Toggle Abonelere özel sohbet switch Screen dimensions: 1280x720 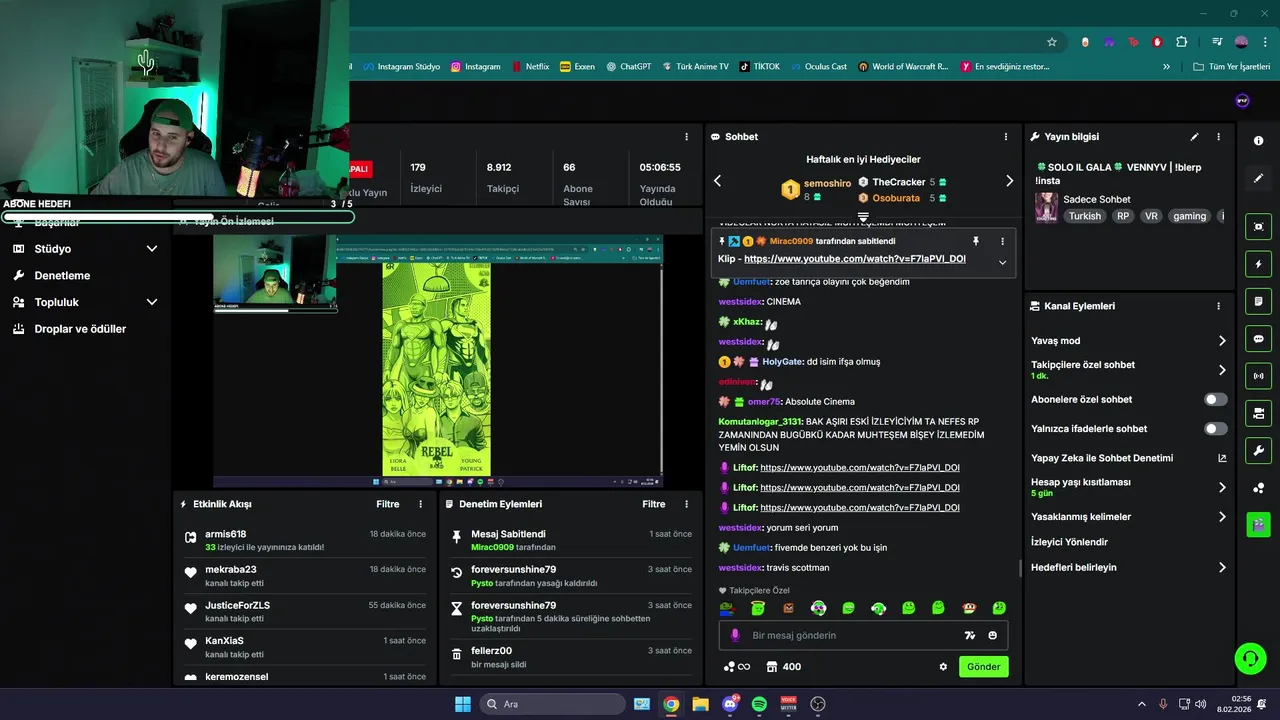coord(1215,399)
